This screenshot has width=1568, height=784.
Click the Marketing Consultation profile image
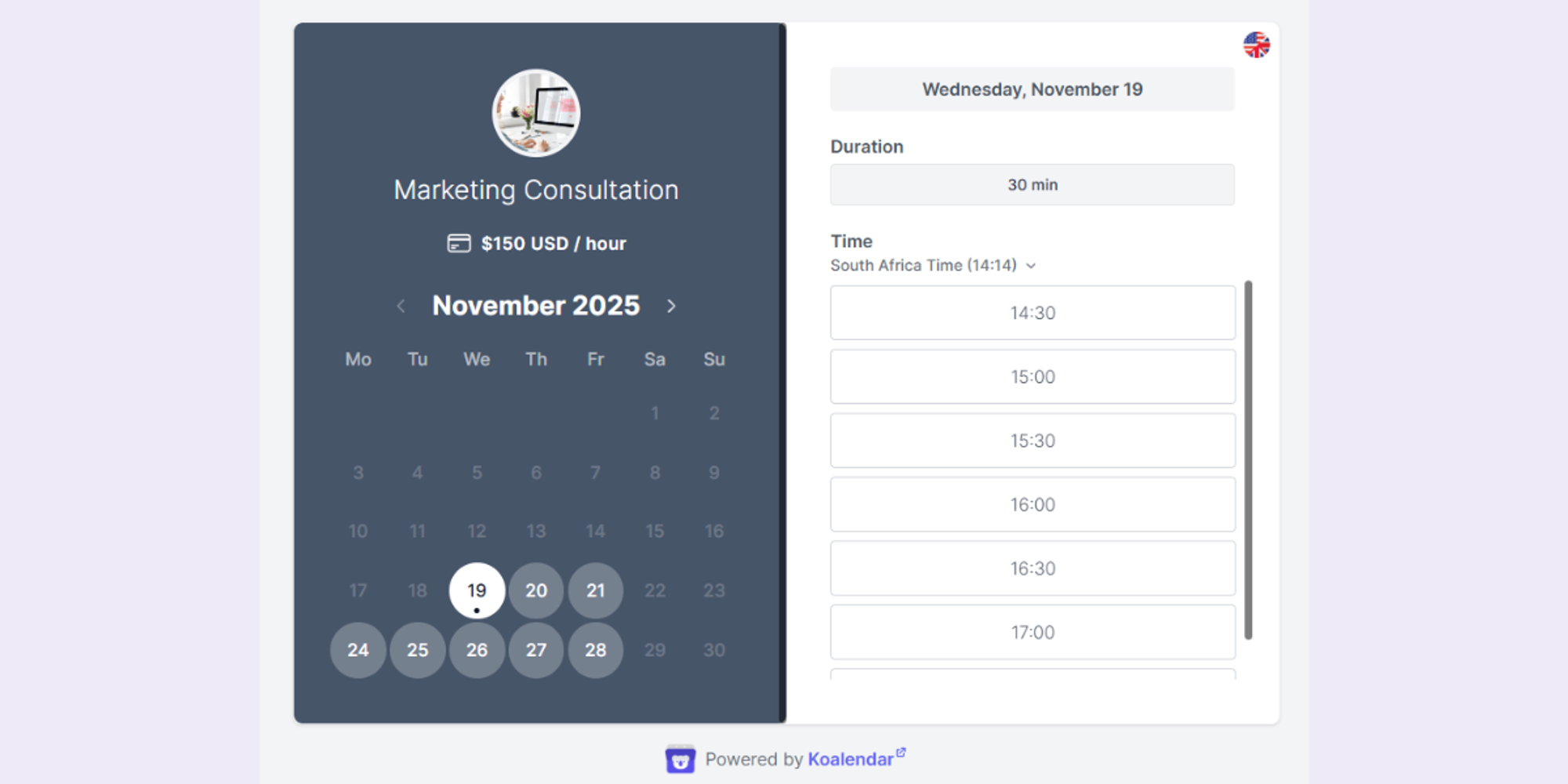point(535,114)
